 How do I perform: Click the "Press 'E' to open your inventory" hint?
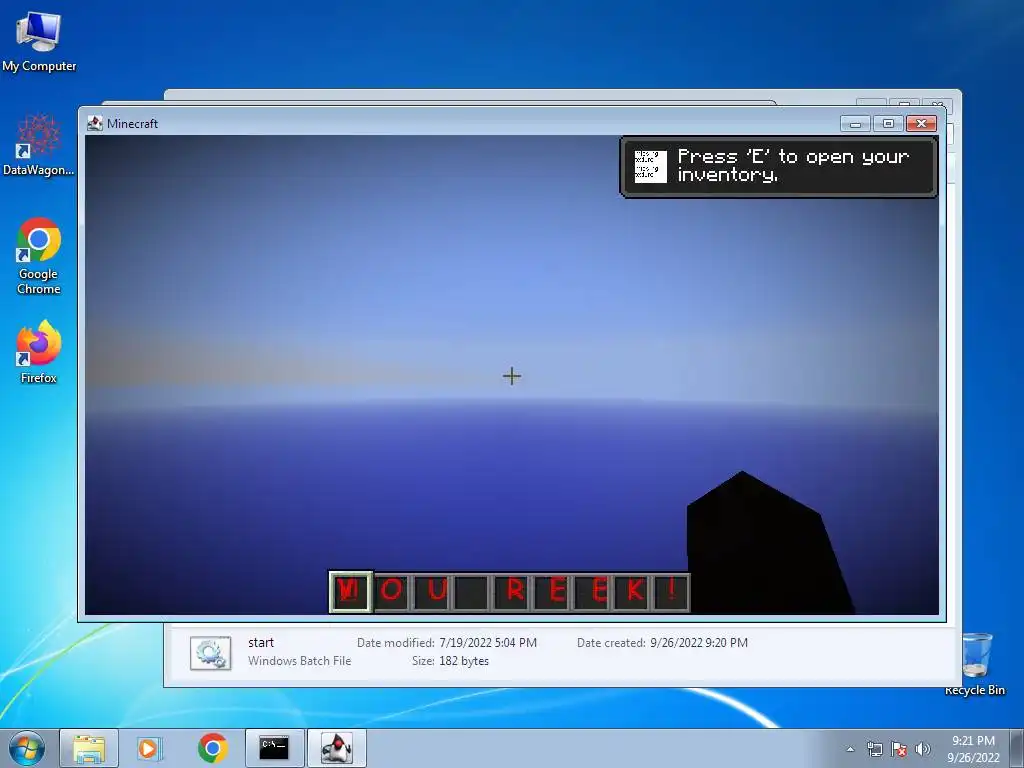pos(793,165)
